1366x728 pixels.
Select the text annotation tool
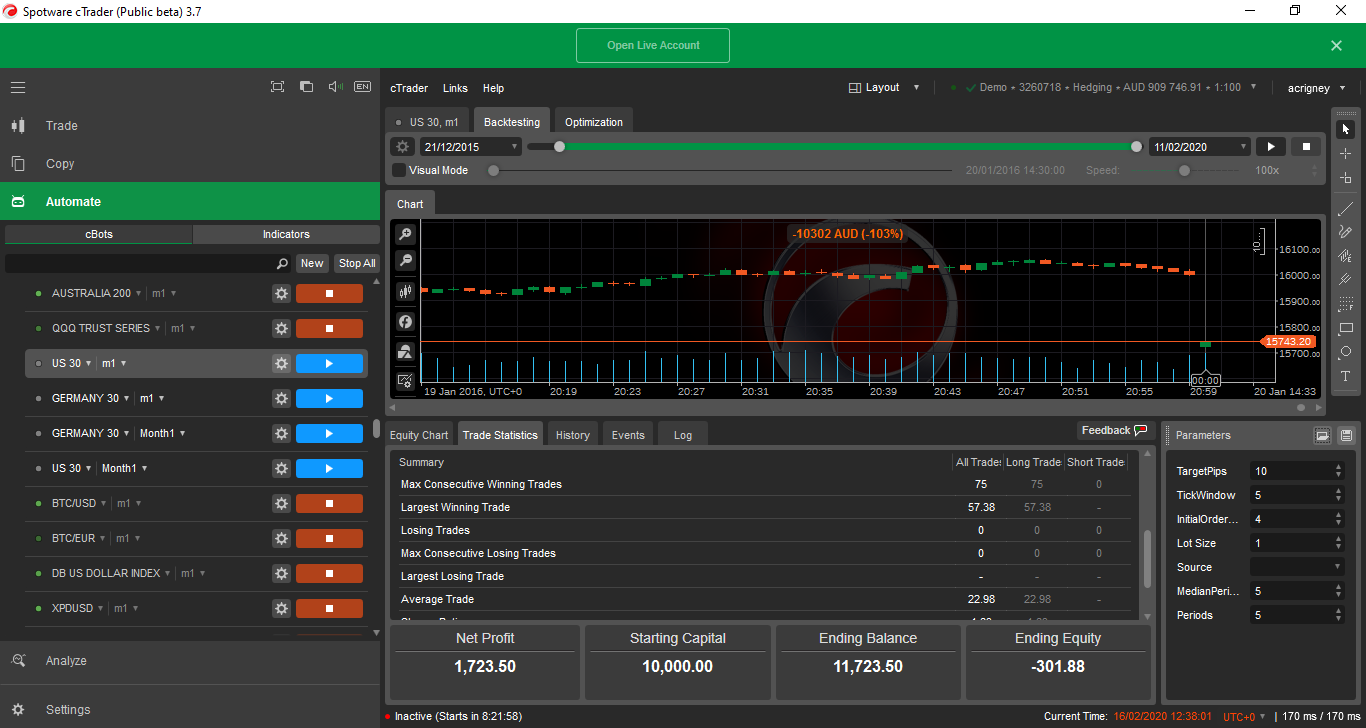click(1346, 376)
